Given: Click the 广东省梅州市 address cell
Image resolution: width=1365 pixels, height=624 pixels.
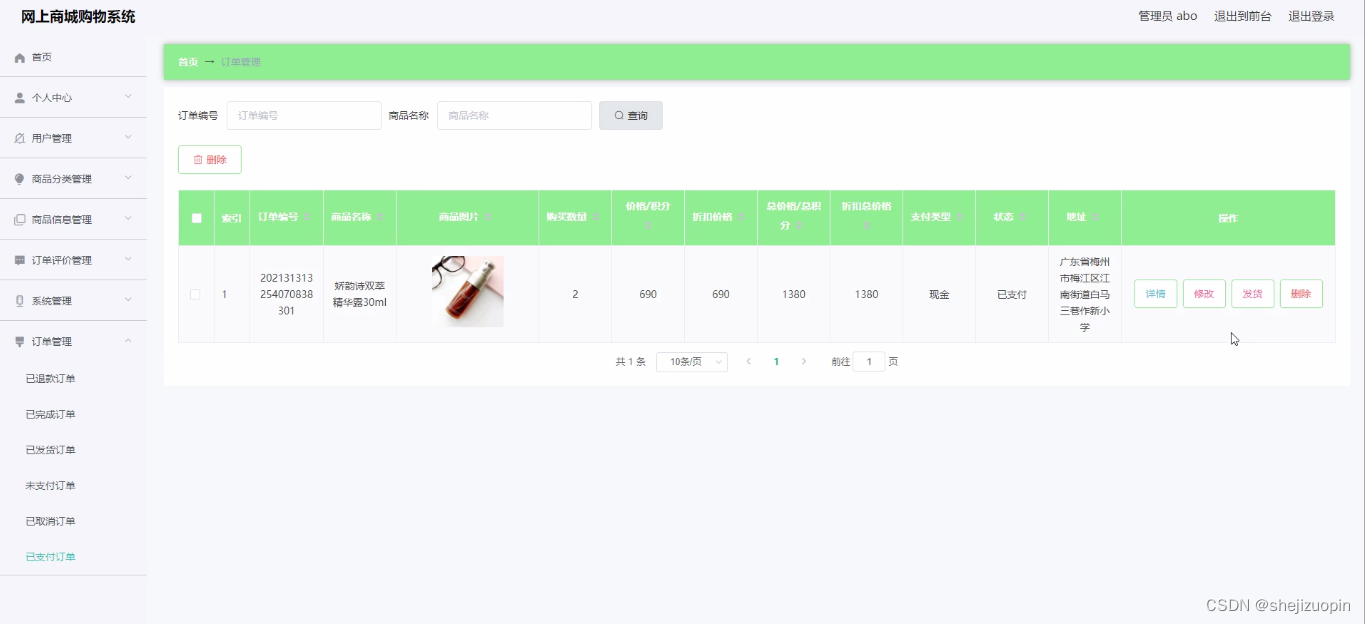Looking at the screenshot, I should tap(1085, 294).
